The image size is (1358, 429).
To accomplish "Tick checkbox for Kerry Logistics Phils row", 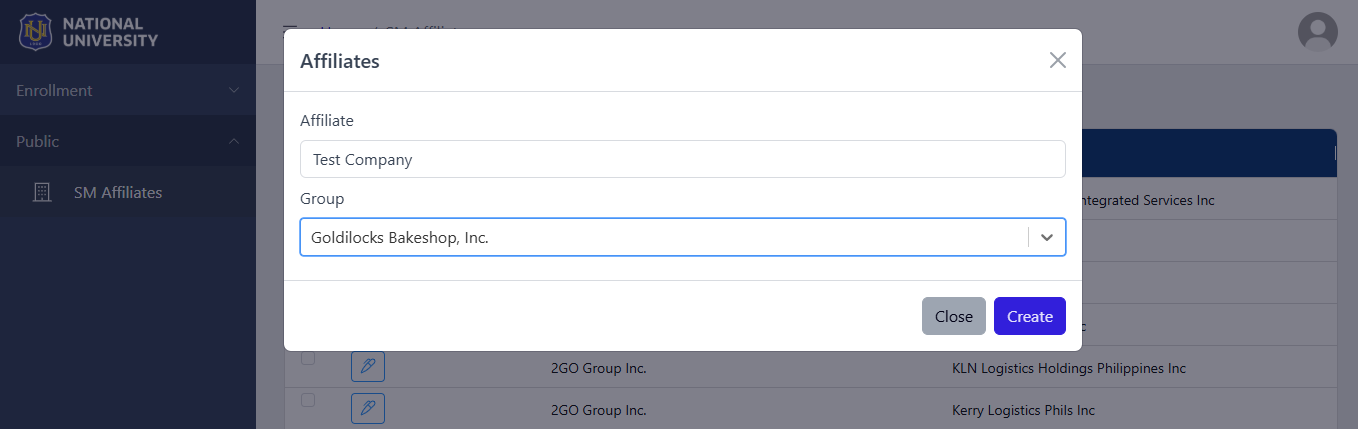I will (308, 400).
